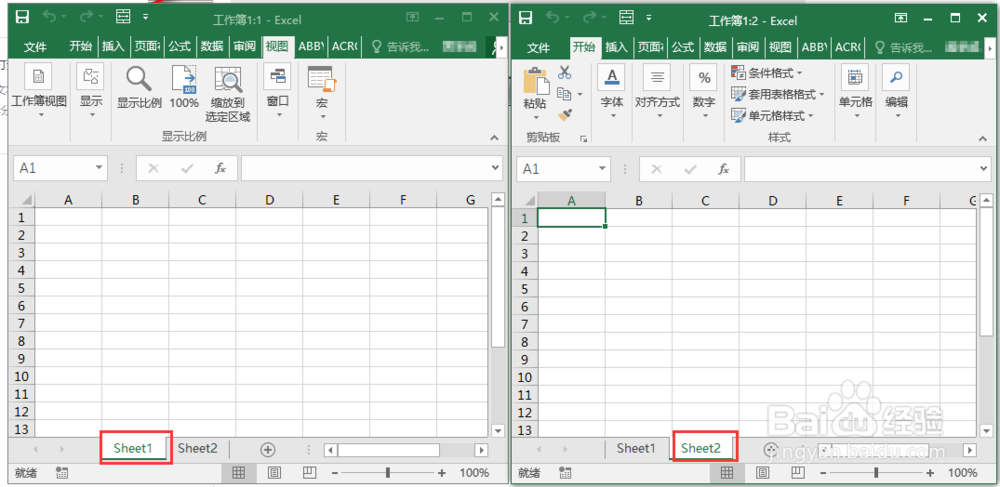Click the 100% zoom level in the right status bar
Screen dimensions: 1000x487
coord(962,473)
